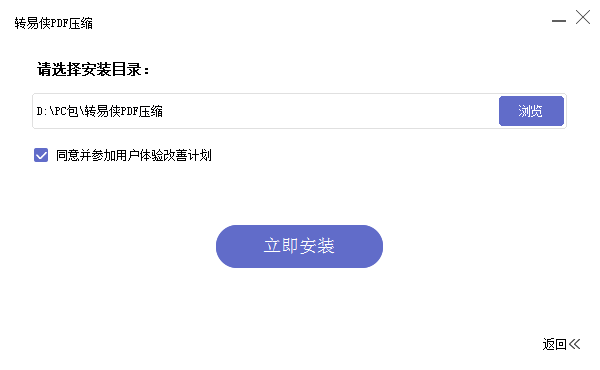The width and height of the screenshot is (600, 370).
Task: Open folder browser with 浏览 button
Action: pyautogui.click(x=531, y=111)
